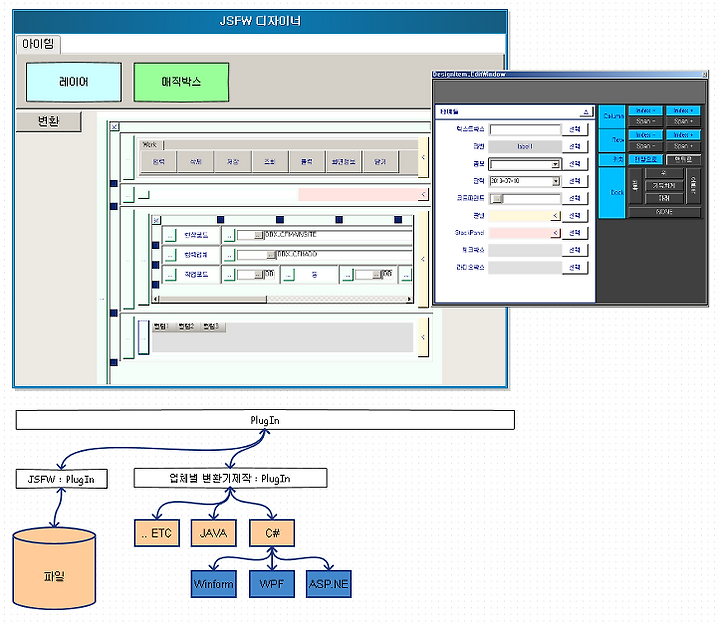Click Row Index plus button
This screenshot has height=625, width=720.
pos(683,135)
